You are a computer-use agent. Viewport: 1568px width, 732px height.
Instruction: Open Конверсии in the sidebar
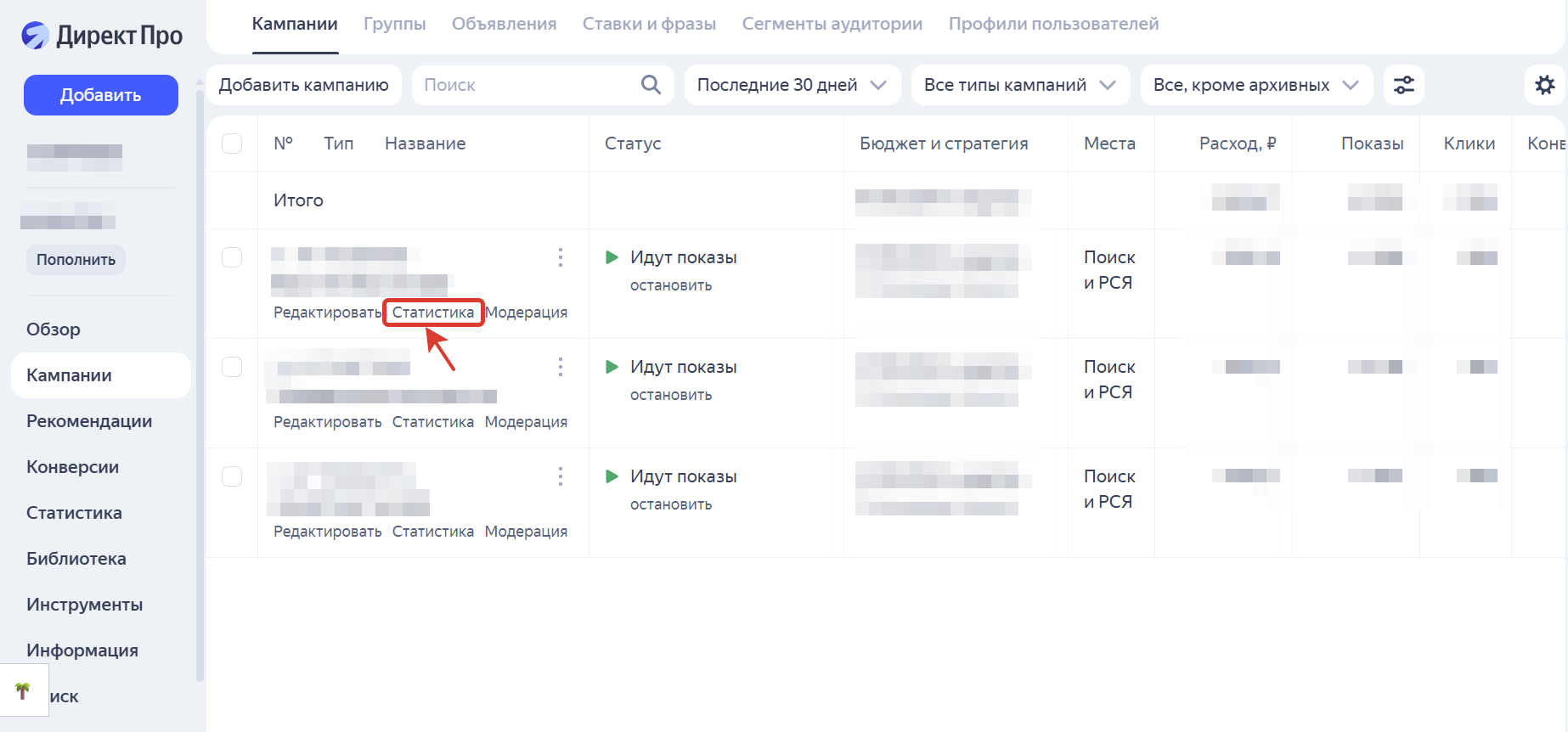(x=72, y=467)
